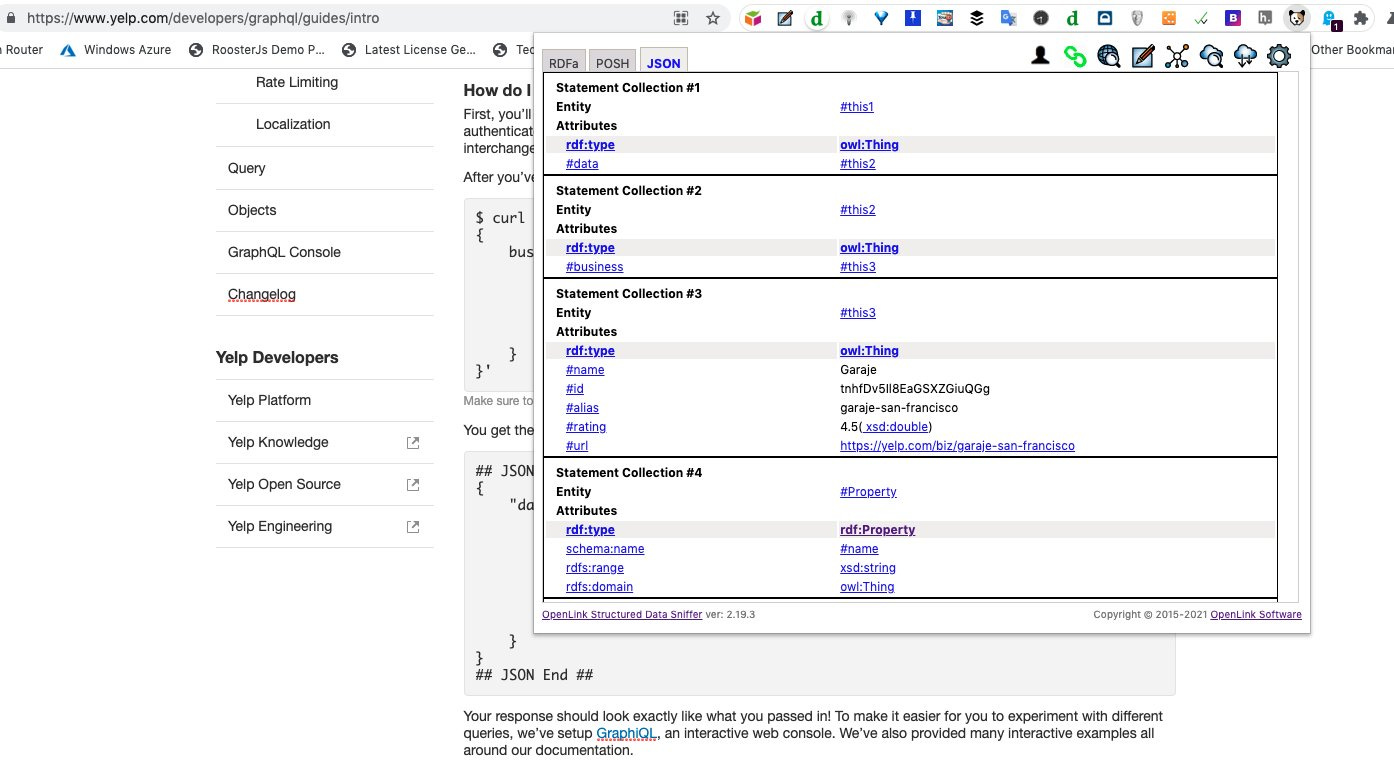Open GraphQL Console in sidebar
Image resolution: width=1394 pixels, height=780 pixels.
tap(284, 252)
